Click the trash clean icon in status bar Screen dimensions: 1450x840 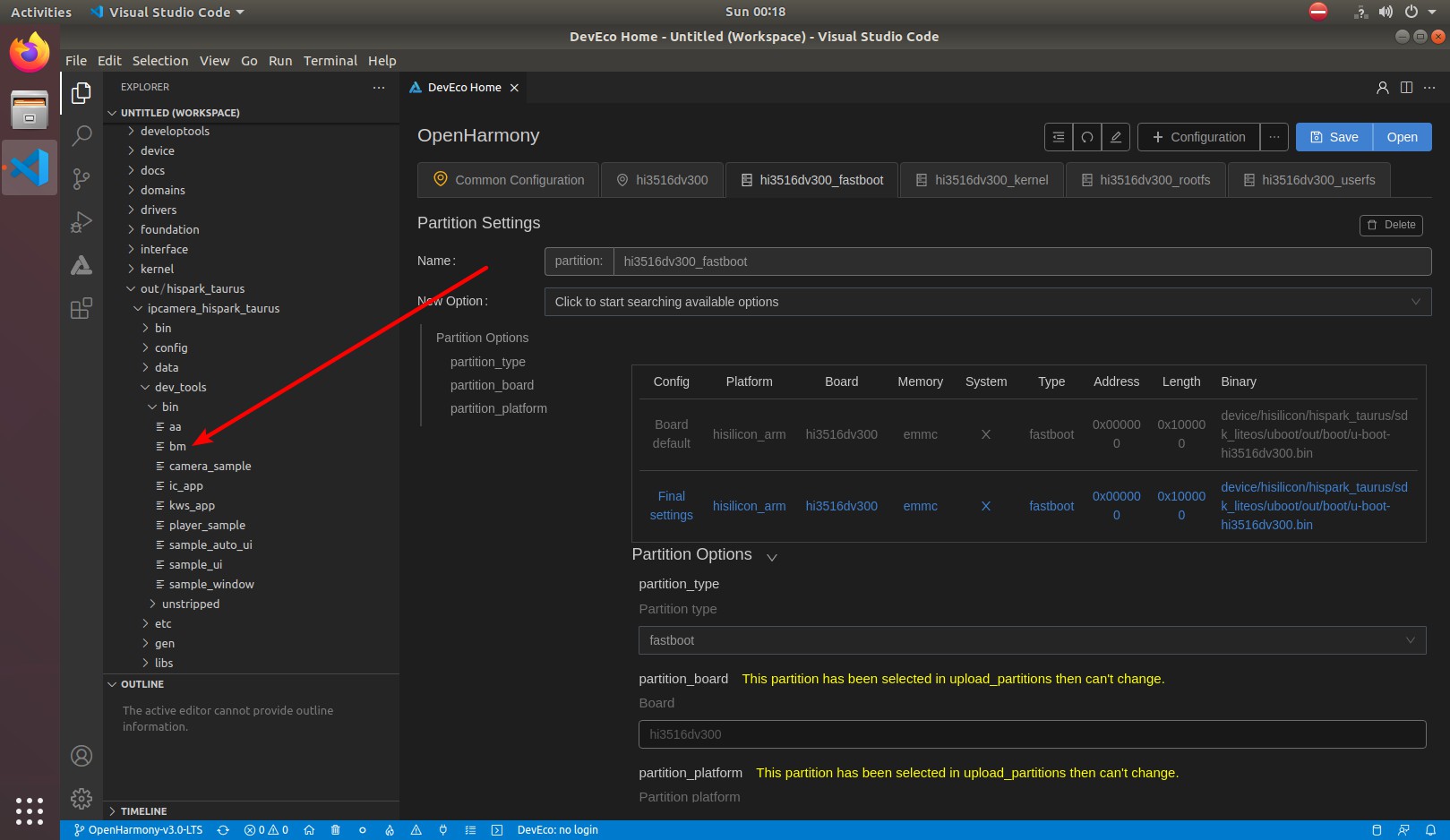[336, 830]
